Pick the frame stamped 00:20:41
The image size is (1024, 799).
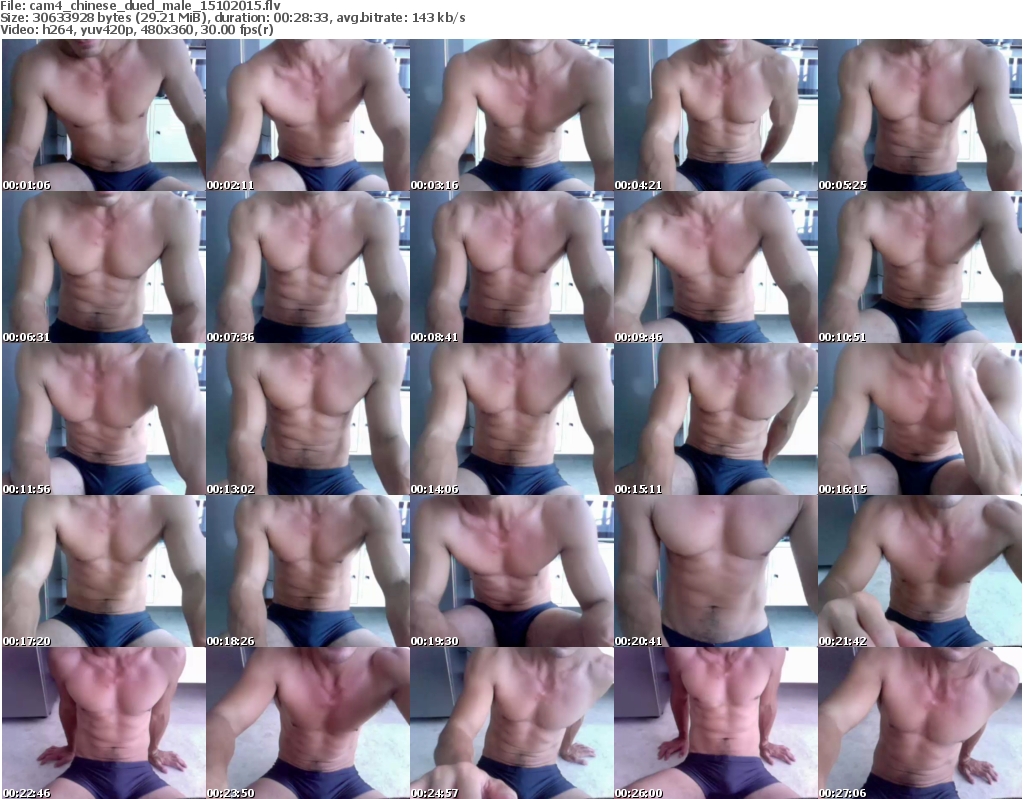[716, 571]
